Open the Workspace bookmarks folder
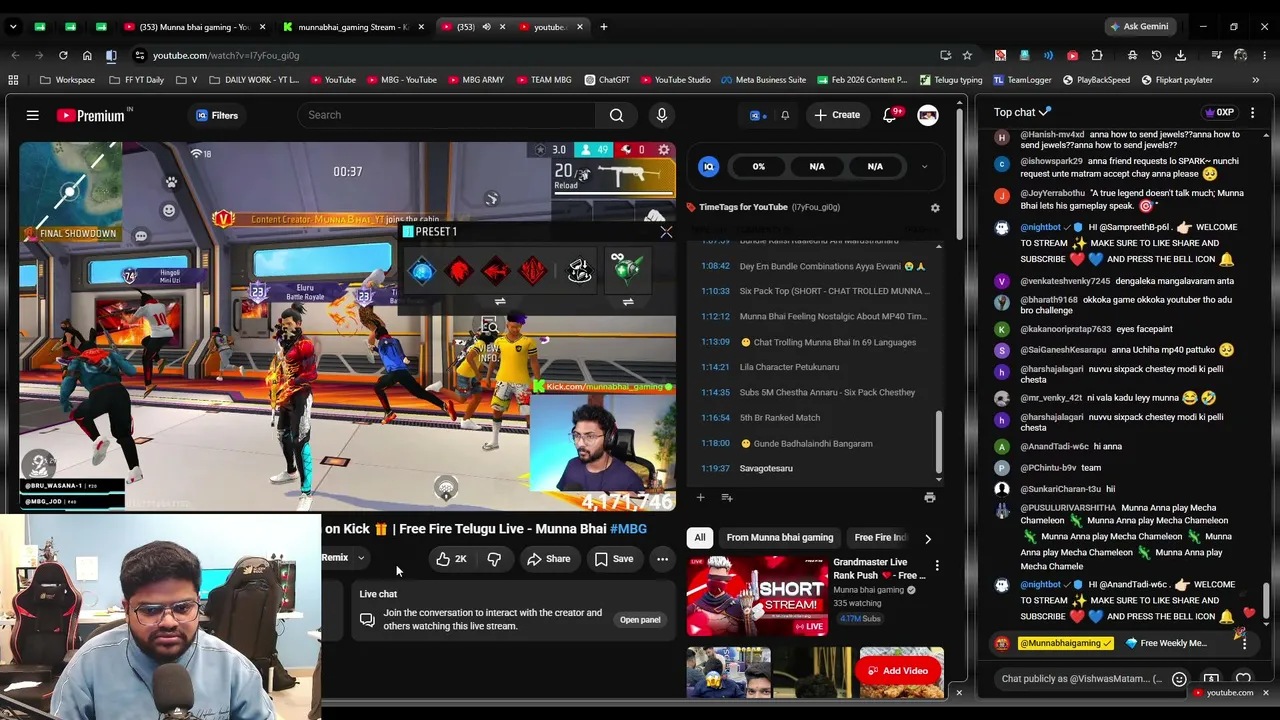 point(67,80)
